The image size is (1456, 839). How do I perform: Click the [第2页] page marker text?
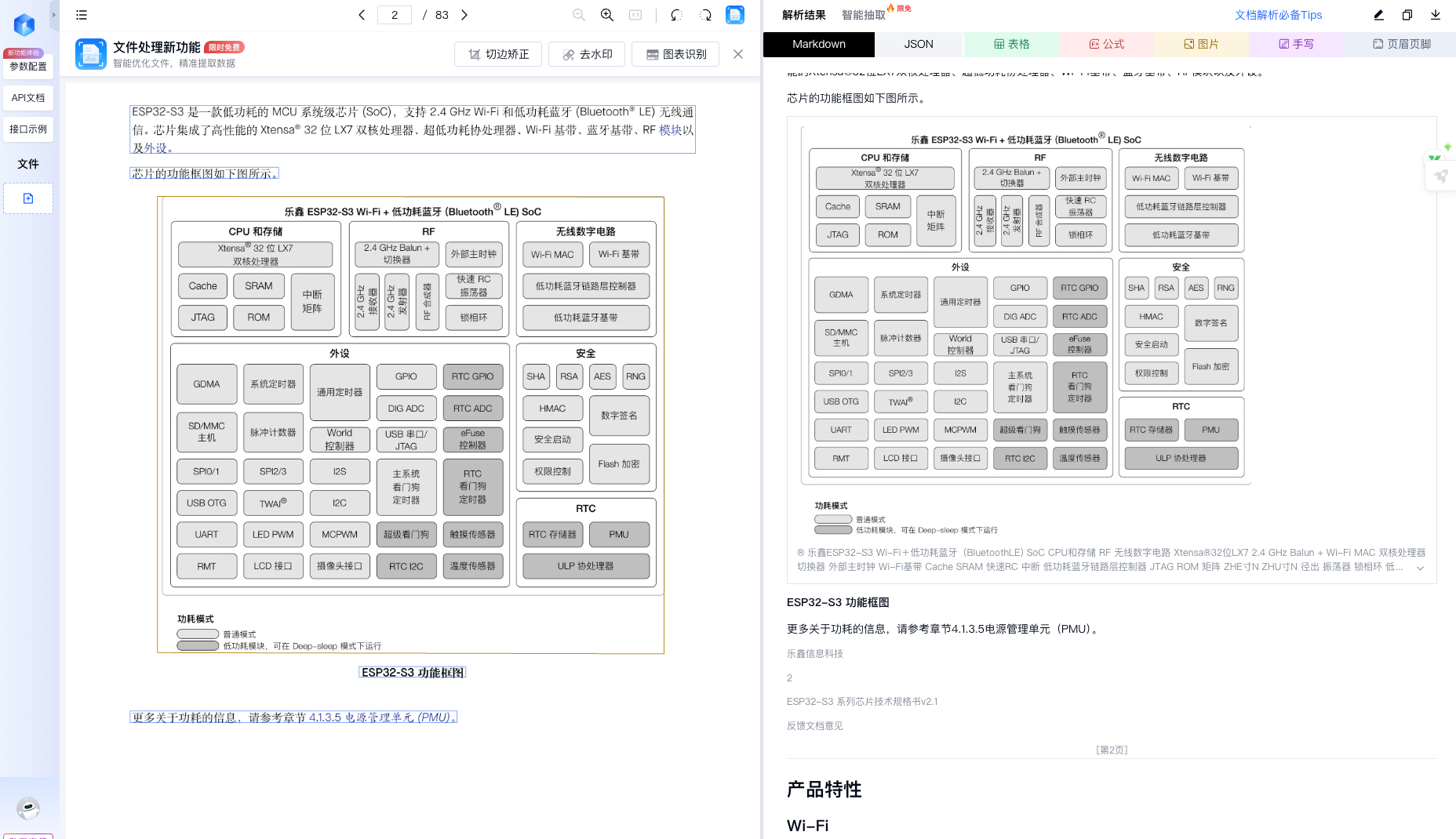pos(1112,750)
